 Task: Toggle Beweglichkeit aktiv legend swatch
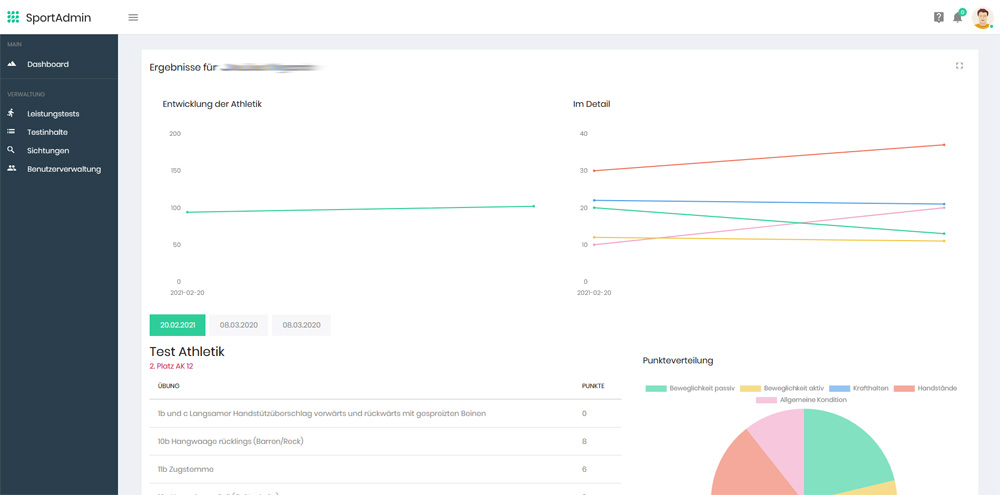tap(750, 388)
